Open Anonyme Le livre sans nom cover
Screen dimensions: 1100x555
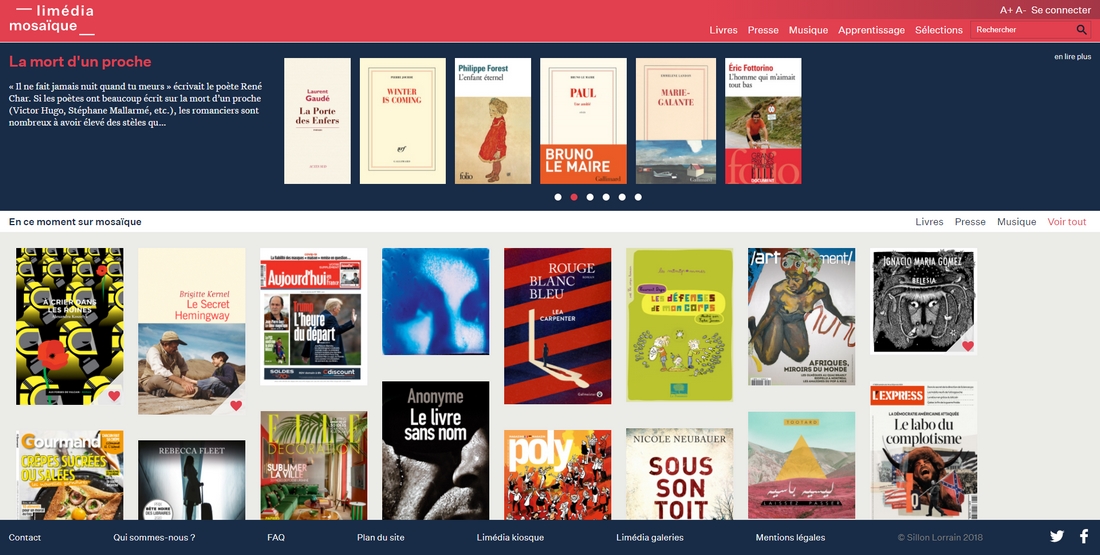(436, 450)
